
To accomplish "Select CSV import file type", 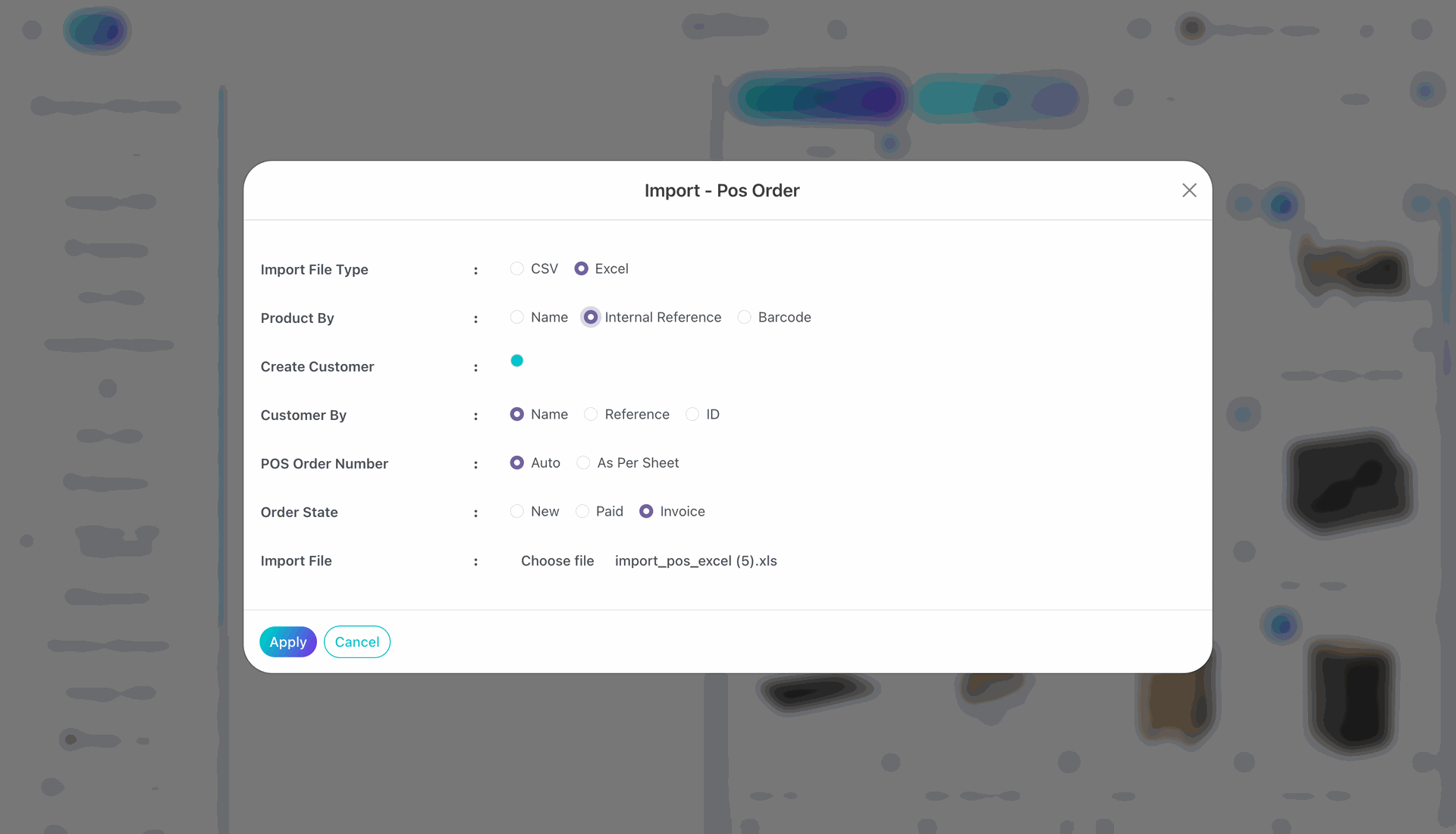I will pos(516,268).
